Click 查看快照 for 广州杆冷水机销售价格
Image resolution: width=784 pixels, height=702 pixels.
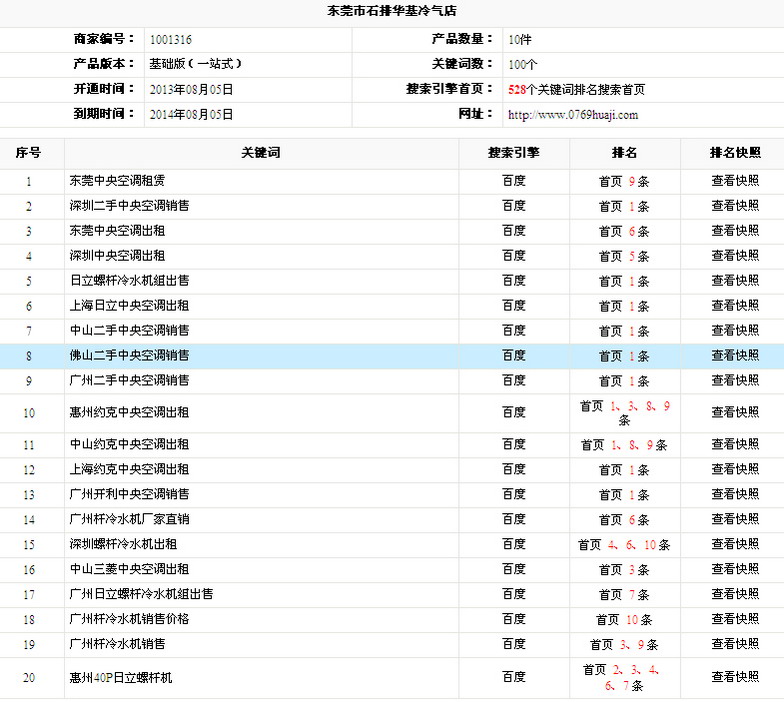[x=735, y=620]
